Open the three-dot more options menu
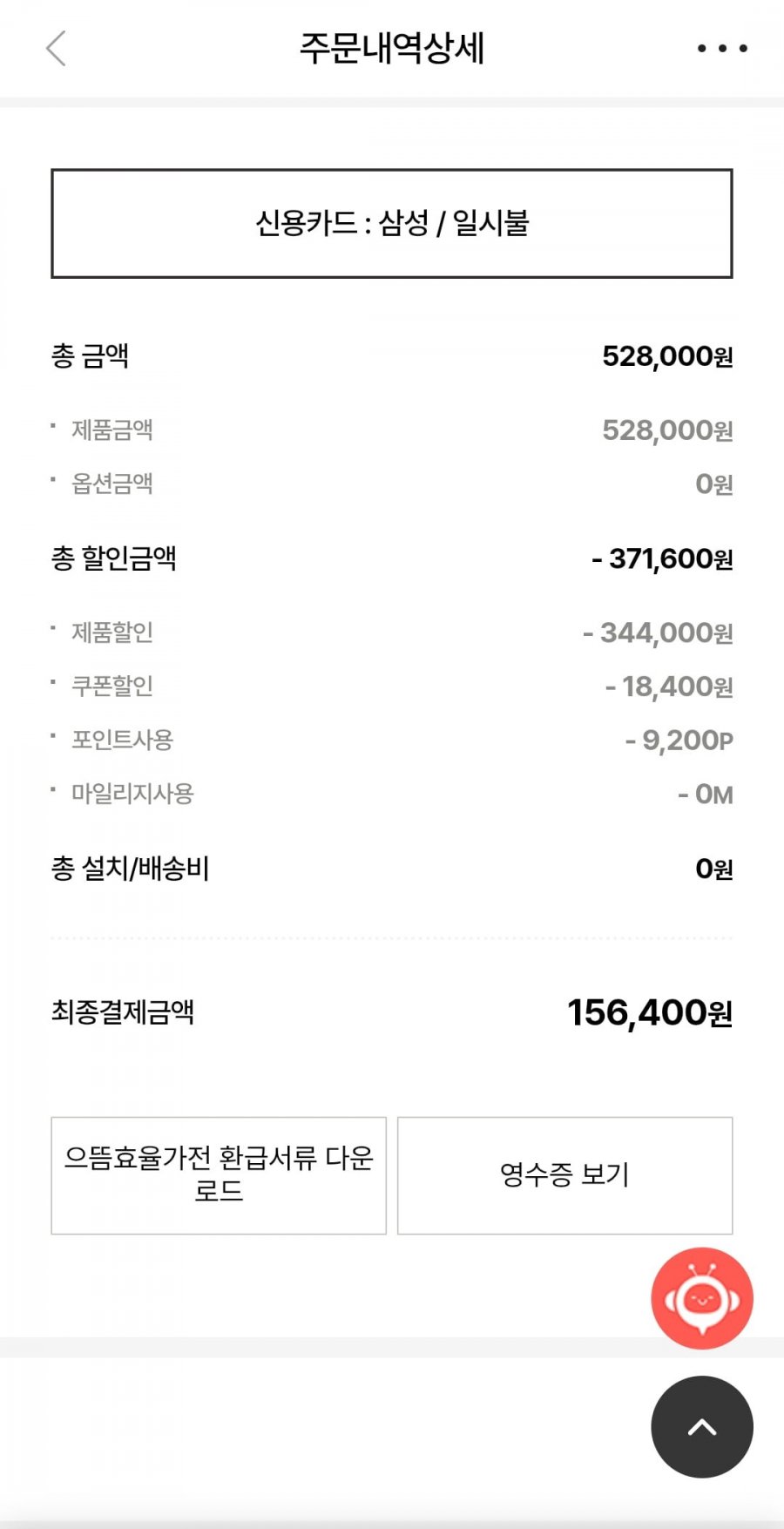The width and height of the screenshot is (784, 1529). pyautogui.click(x=722, y=49)
